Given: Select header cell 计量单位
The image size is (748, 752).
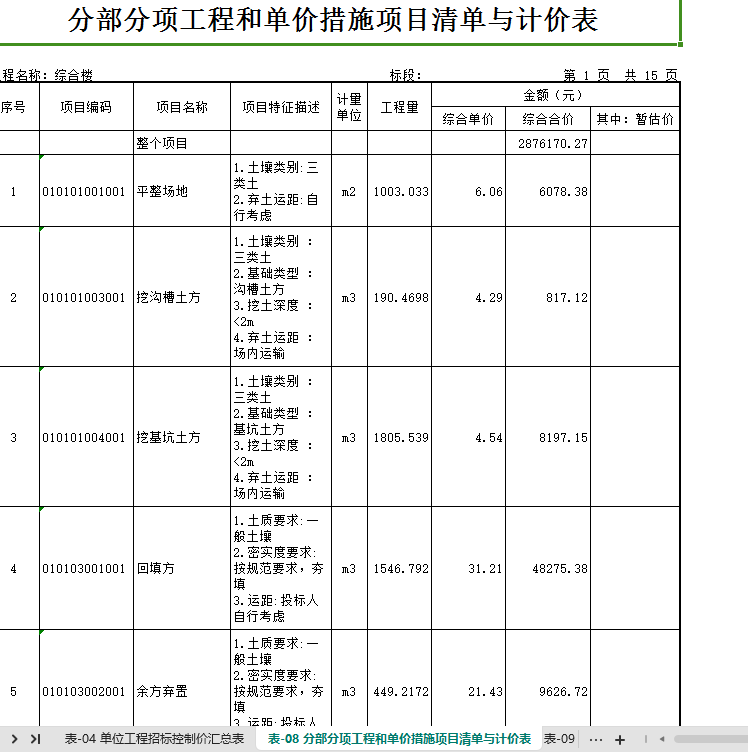Looking at the screenshot, I should tap(350, 106).
